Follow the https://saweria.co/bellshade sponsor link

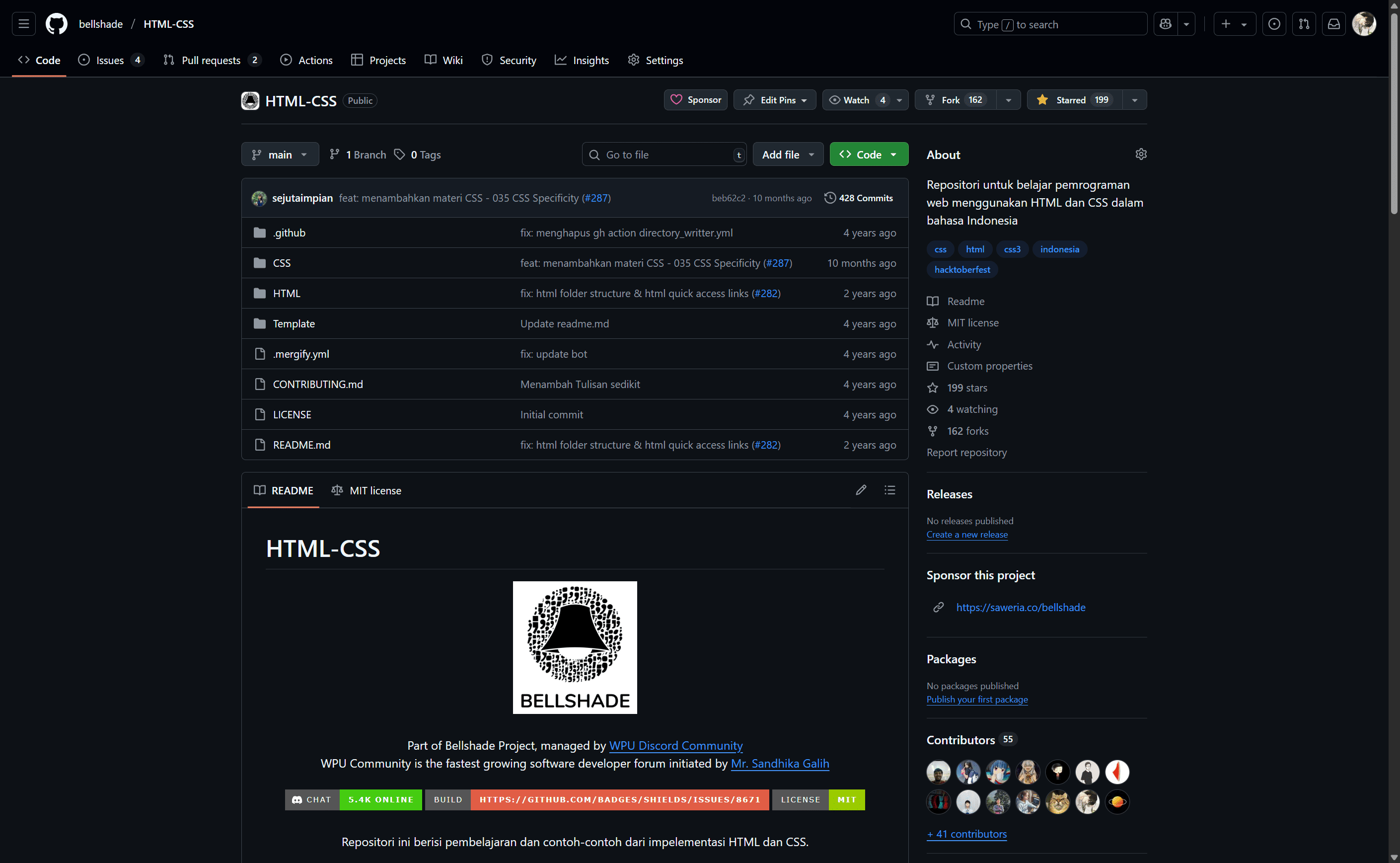pyautogui.click(x=1021, y=607)
